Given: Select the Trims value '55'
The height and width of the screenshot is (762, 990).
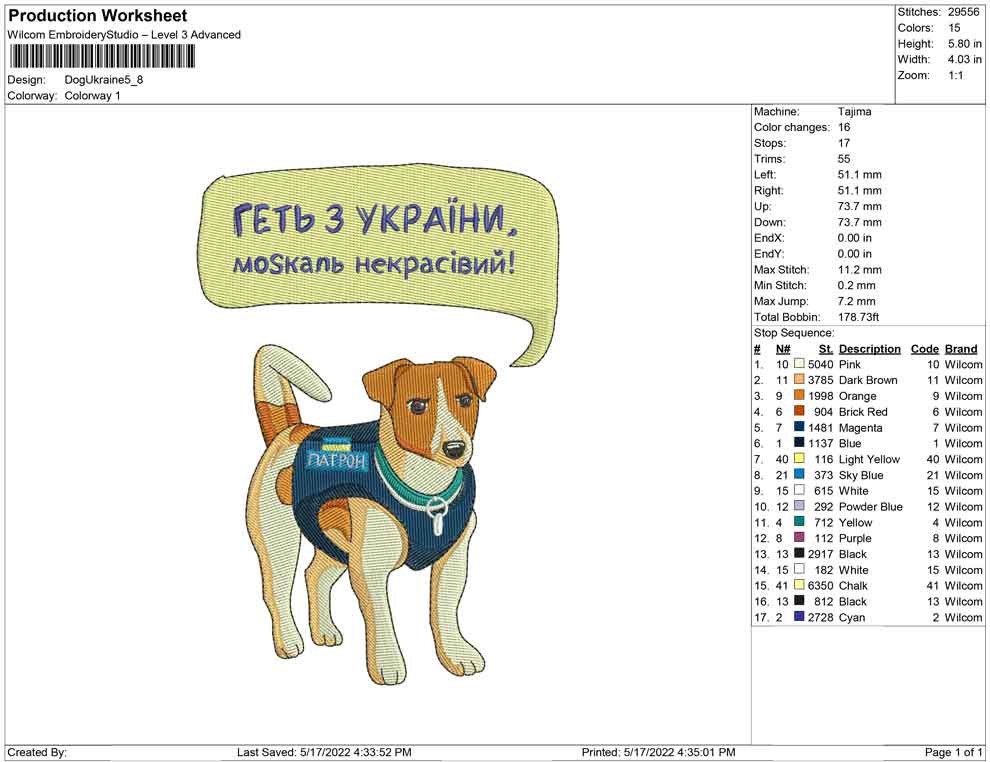Looking at the screenshot, I should [x=844, y=159].
